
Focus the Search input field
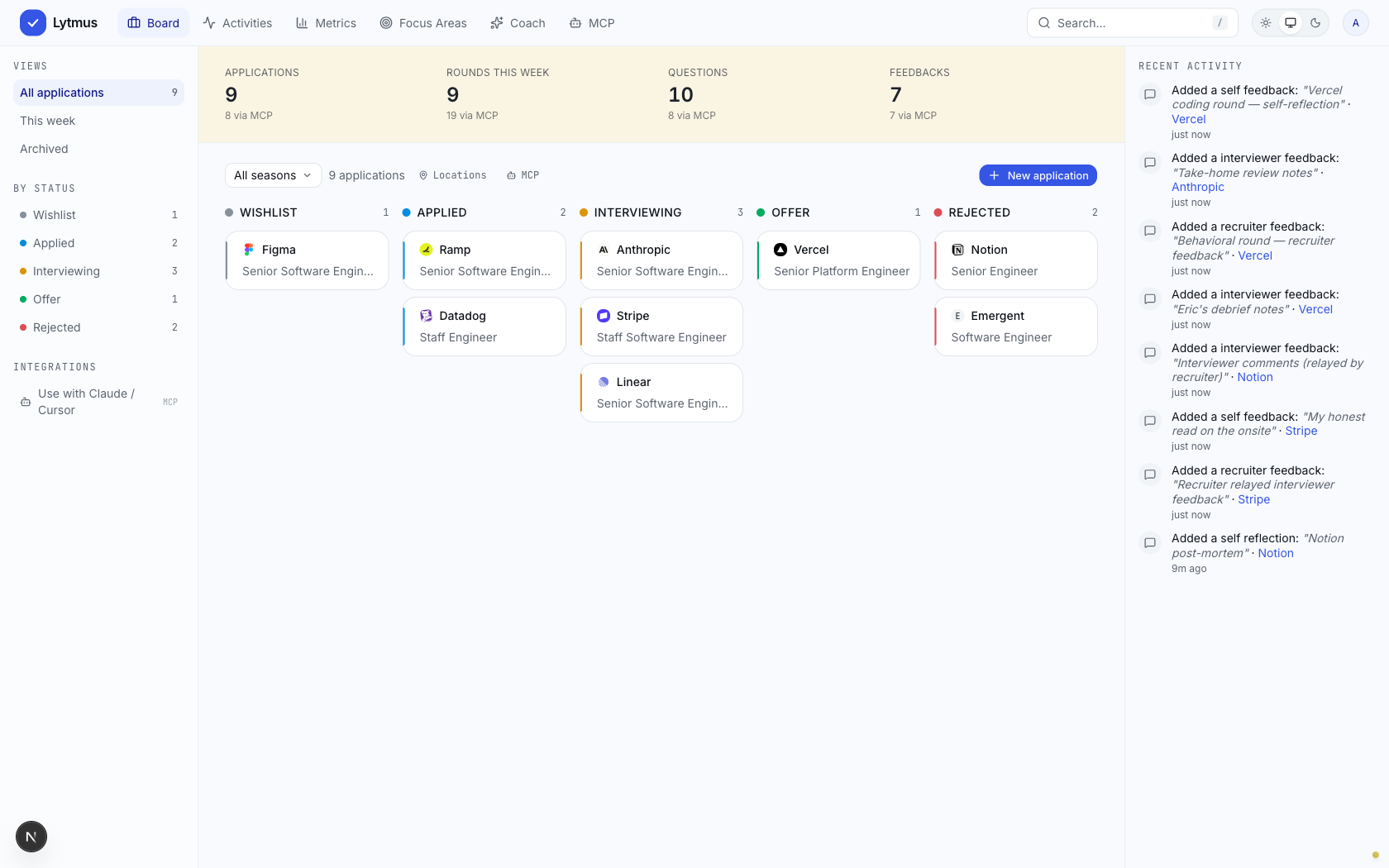[1132, 23]
